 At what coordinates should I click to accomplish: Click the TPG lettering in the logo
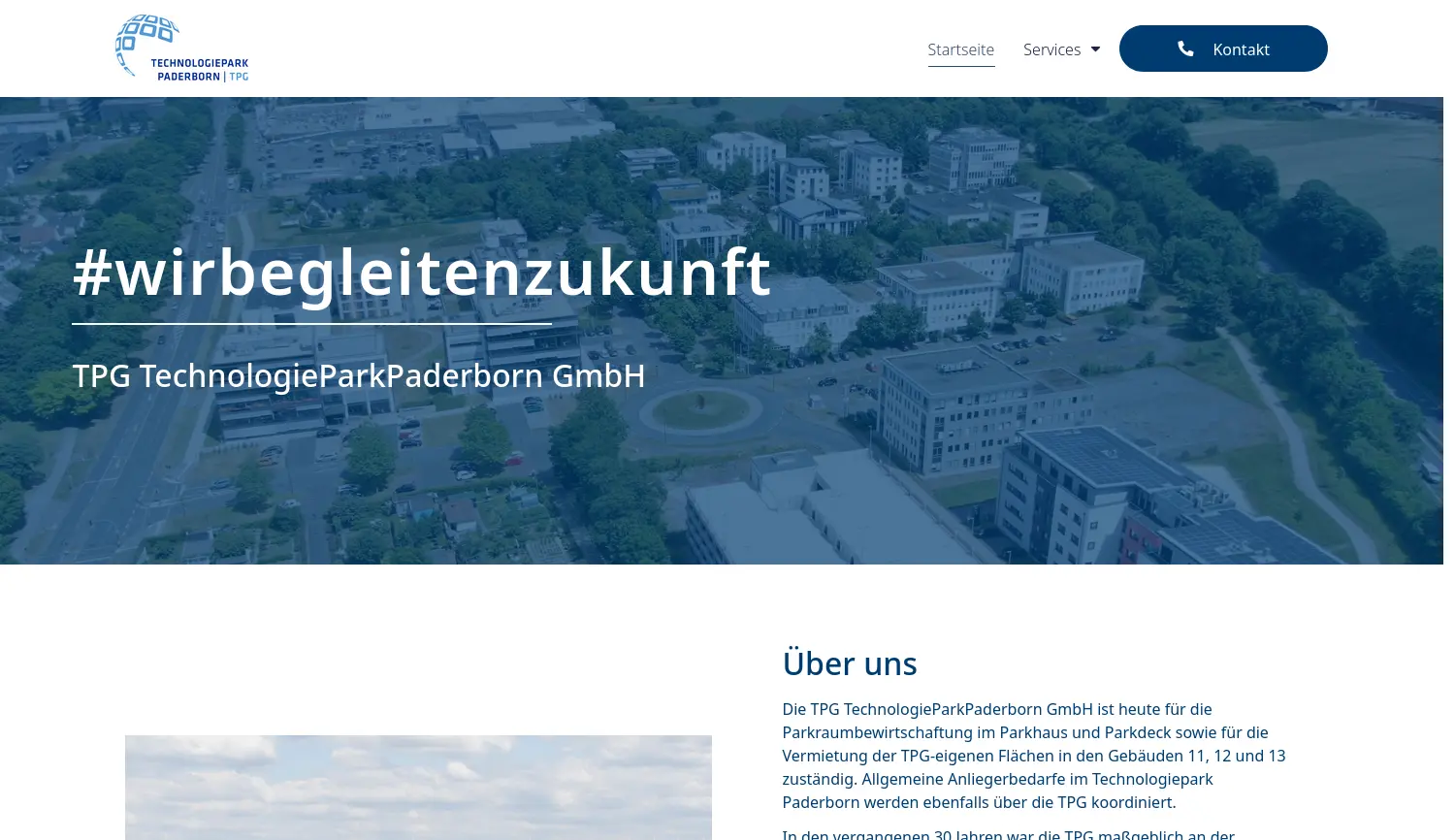pyautogui.click(x=239, y=76)
